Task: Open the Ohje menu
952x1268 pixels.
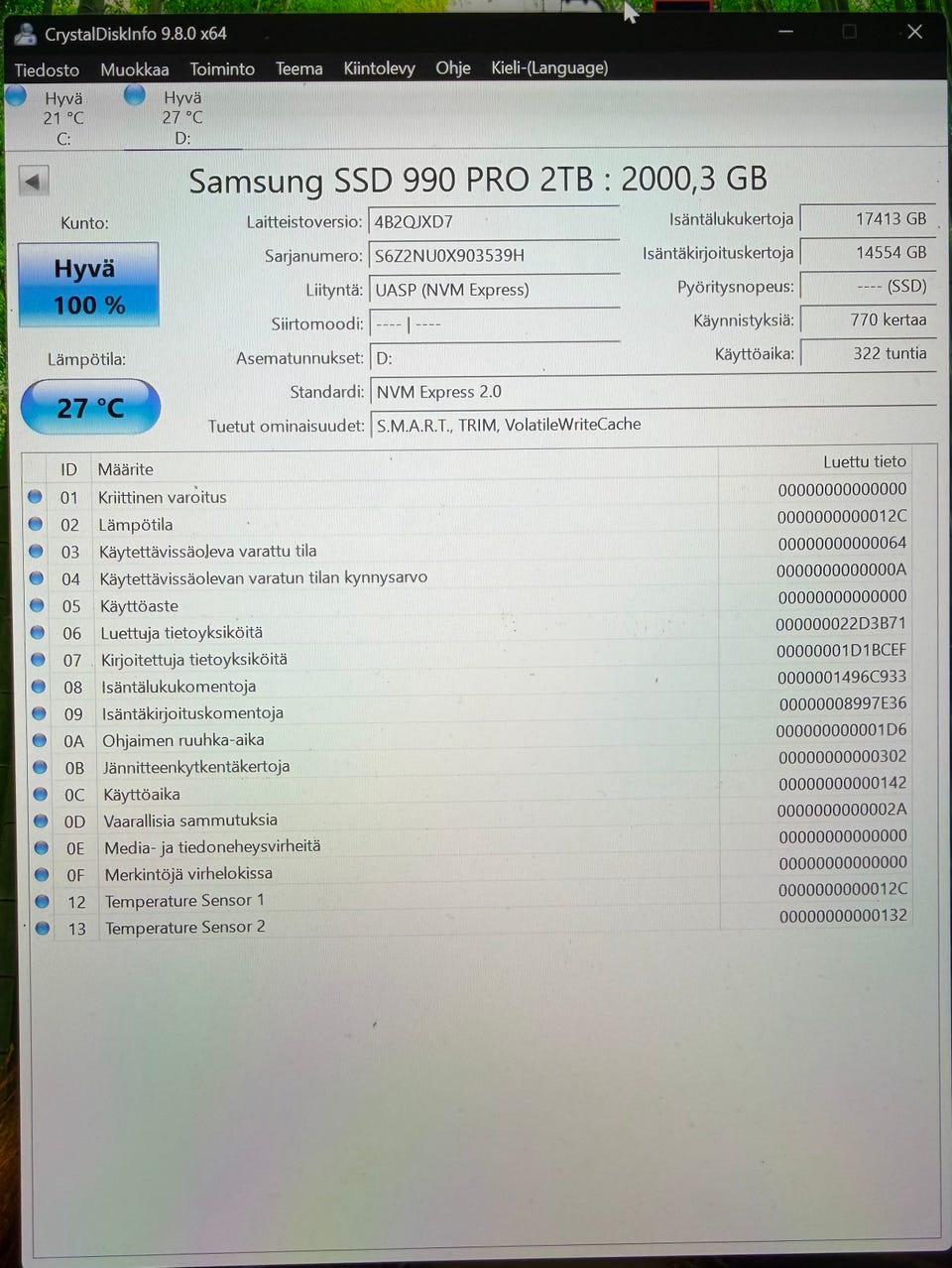Action: click(452, 67)
